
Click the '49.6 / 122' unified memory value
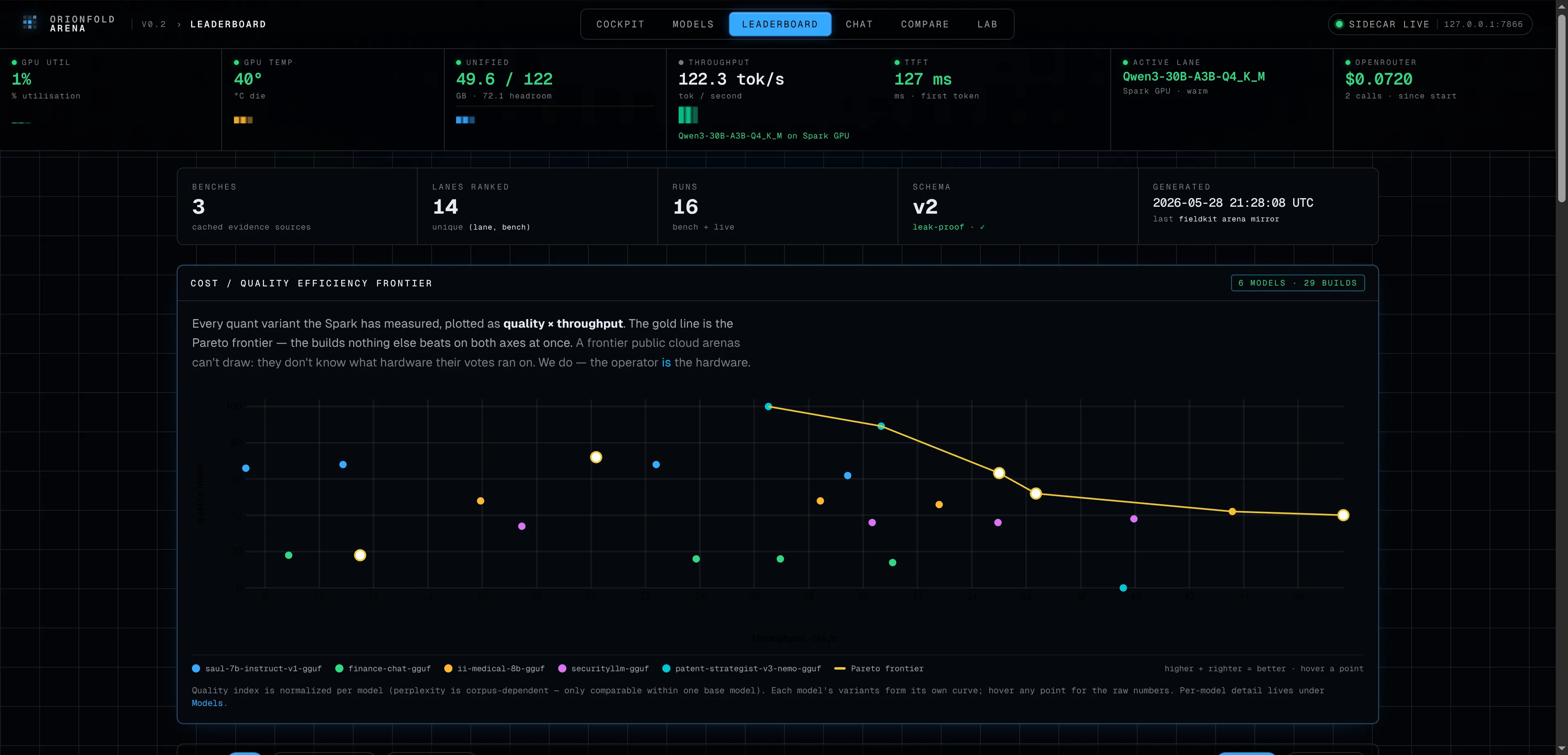(504, 79)
